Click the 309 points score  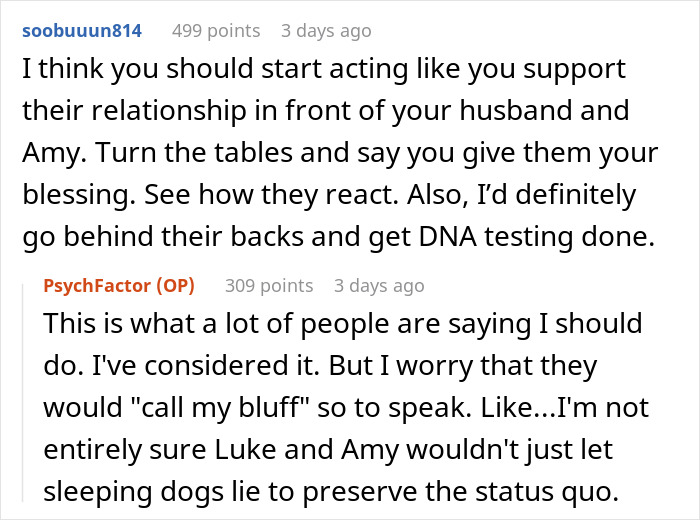[269, 286]
